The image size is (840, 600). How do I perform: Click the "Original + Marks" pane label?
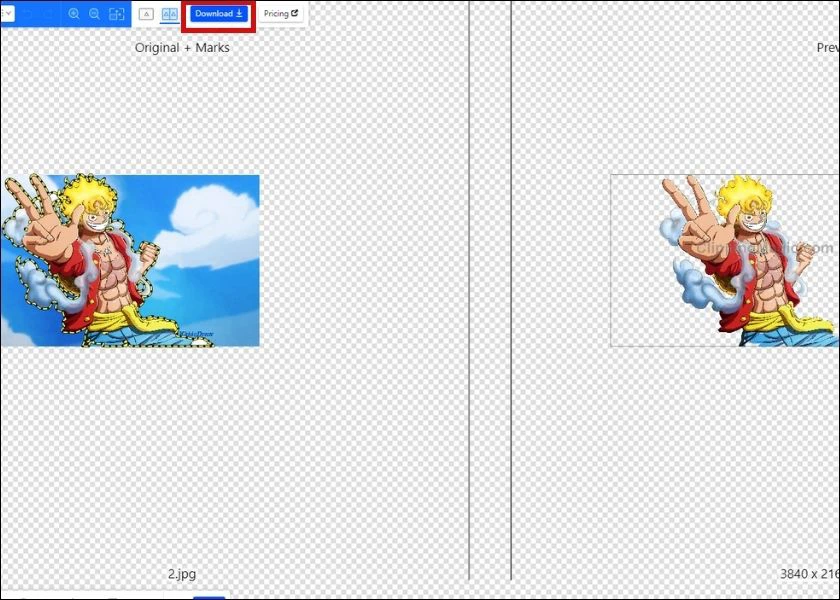182,48
